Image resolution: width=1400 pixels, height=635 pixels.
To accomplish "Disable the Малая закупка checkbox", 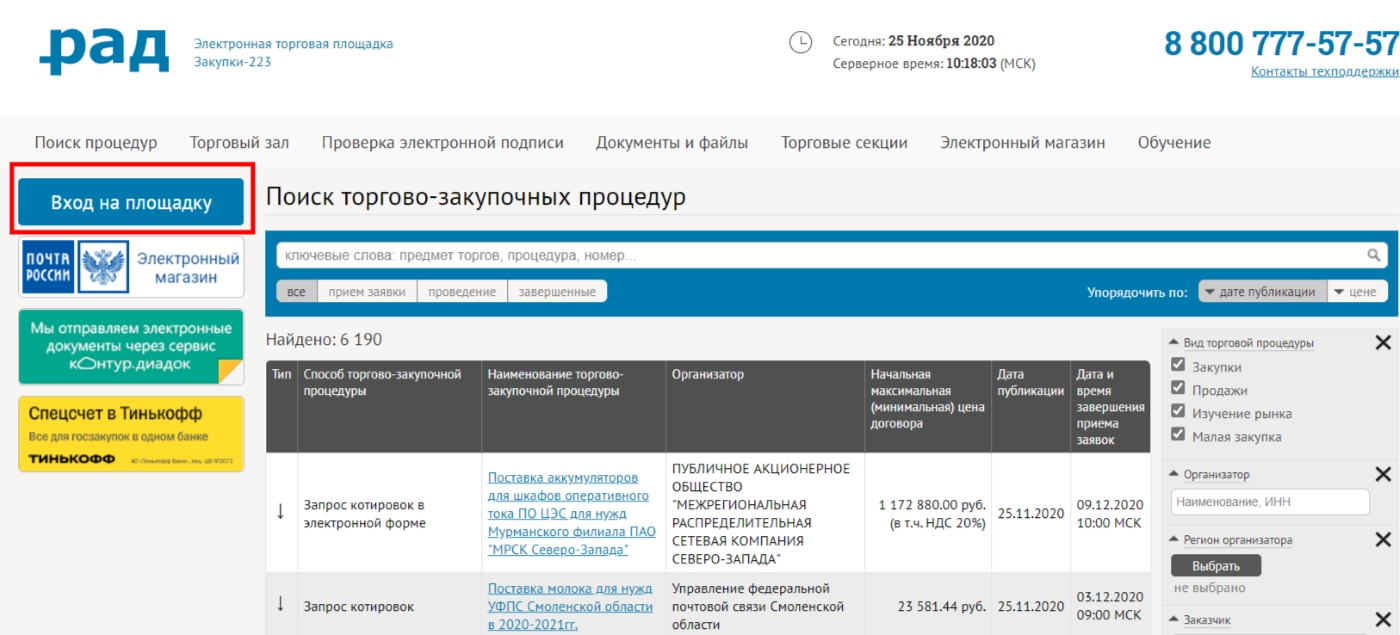I will tap(1178, 435).
